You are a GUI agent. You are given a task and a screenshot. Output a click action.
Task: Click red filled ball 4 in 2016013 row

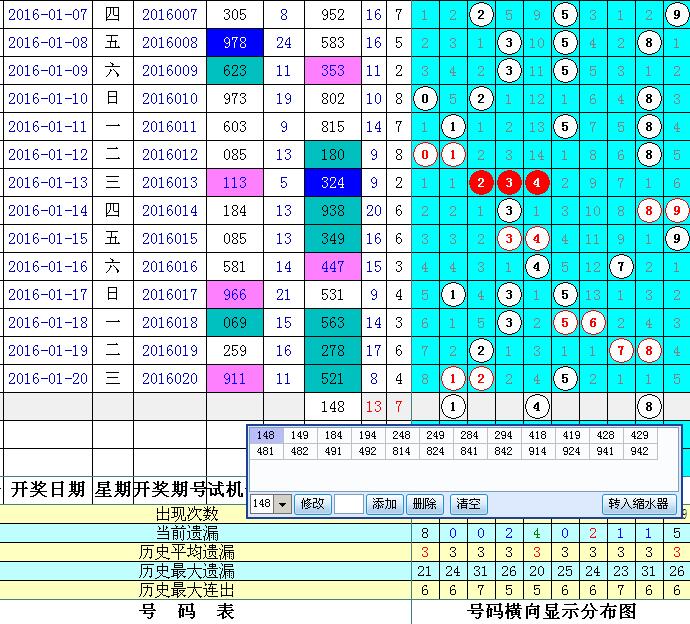pos(536,183)
